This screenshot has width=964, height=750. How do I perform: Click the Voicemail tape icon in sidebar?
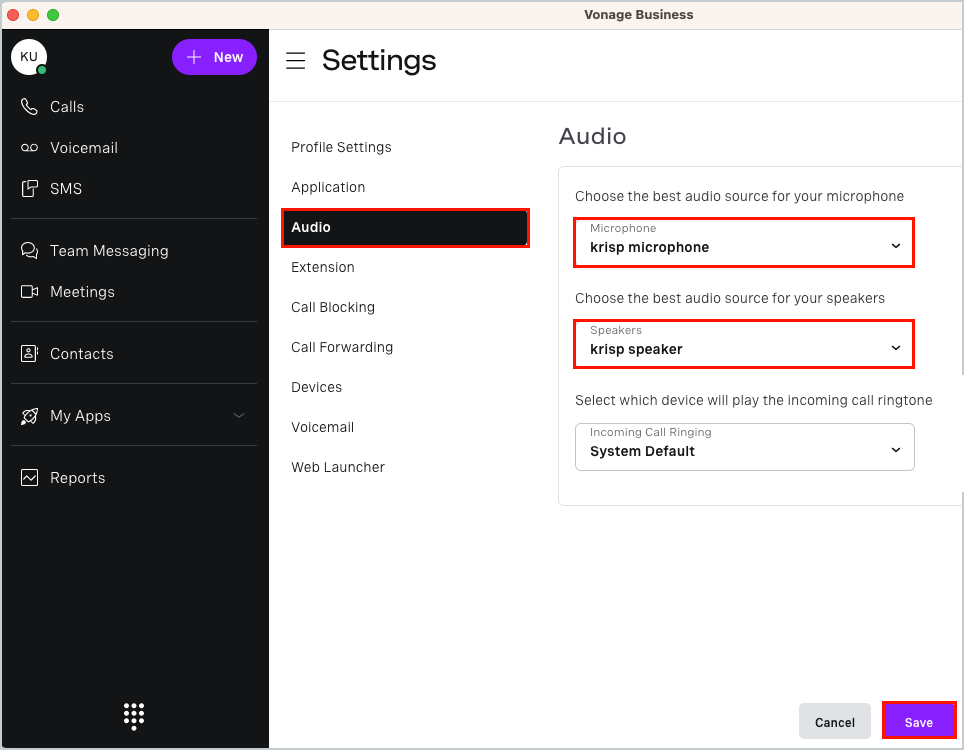pos(29,148)
